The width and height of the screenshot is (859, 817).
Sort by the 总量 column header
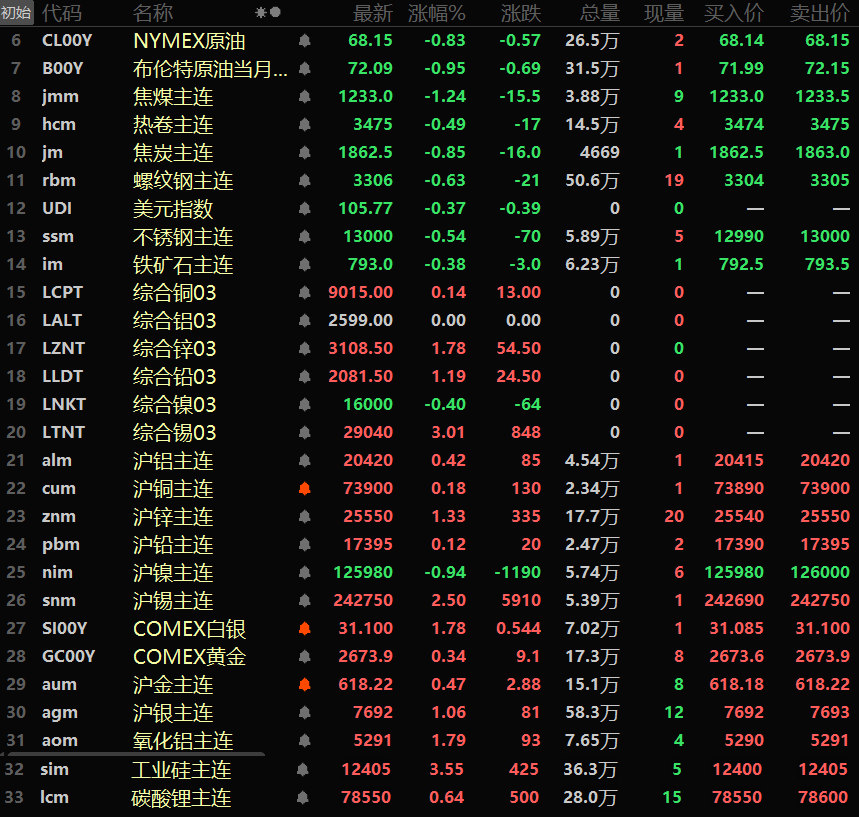tap(600, 13)
